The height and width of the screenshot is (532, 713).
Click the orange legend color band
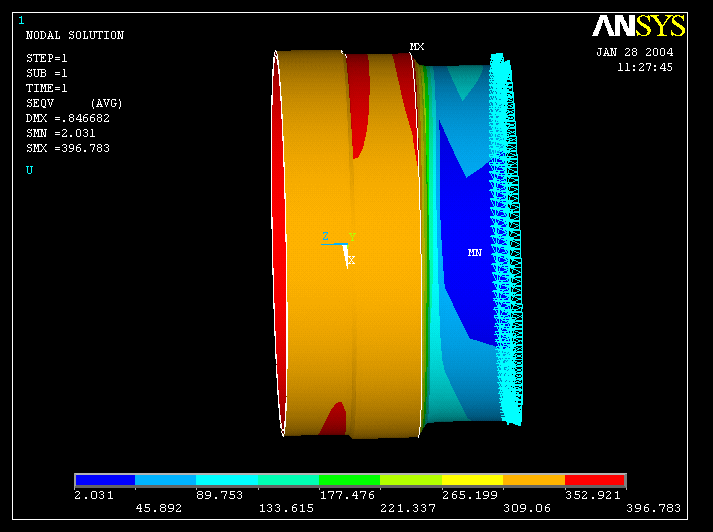tap(534, 480)
